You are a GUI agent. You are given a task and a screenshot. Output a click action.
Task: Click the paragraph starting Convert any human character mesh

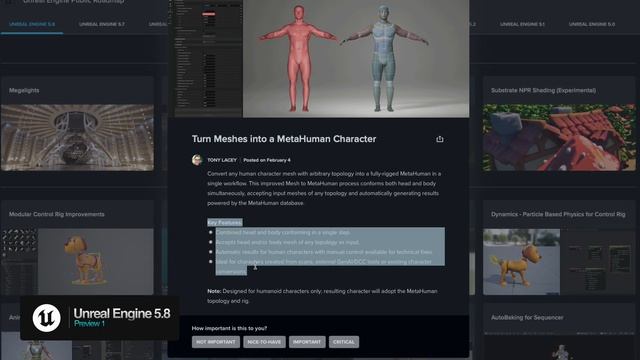pyautogui.click(x=324, y=188)
